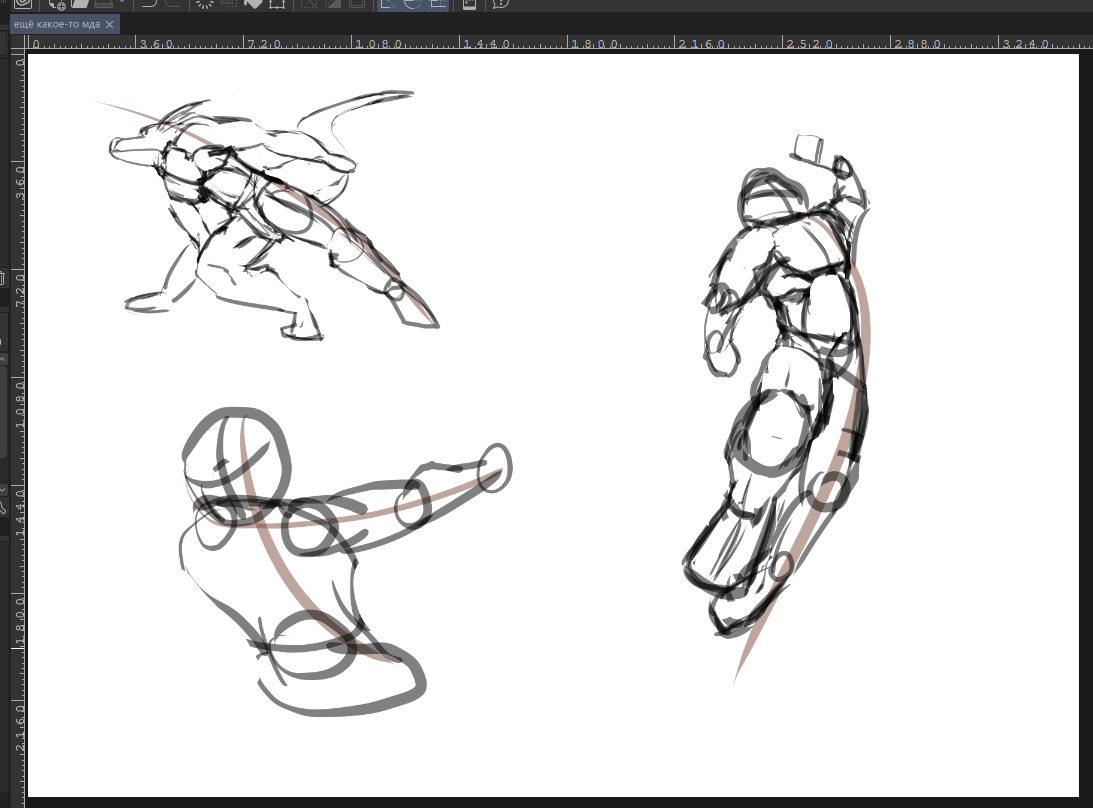Screen dimensions: 1093x808
Task: Apply Fill using the bucket icon
Action: 253,4
